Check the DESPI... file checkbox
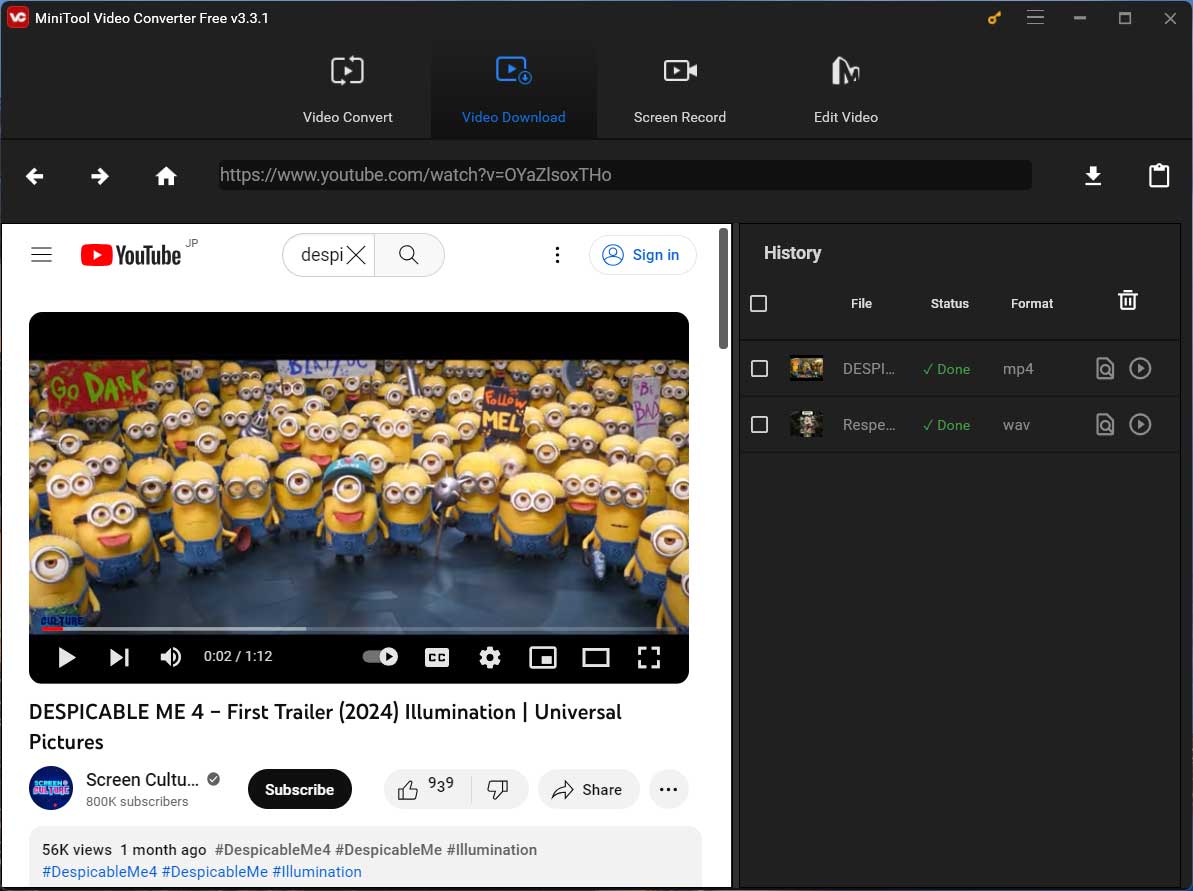Screen dimensions: 1193x891 (x=759, y=369)
